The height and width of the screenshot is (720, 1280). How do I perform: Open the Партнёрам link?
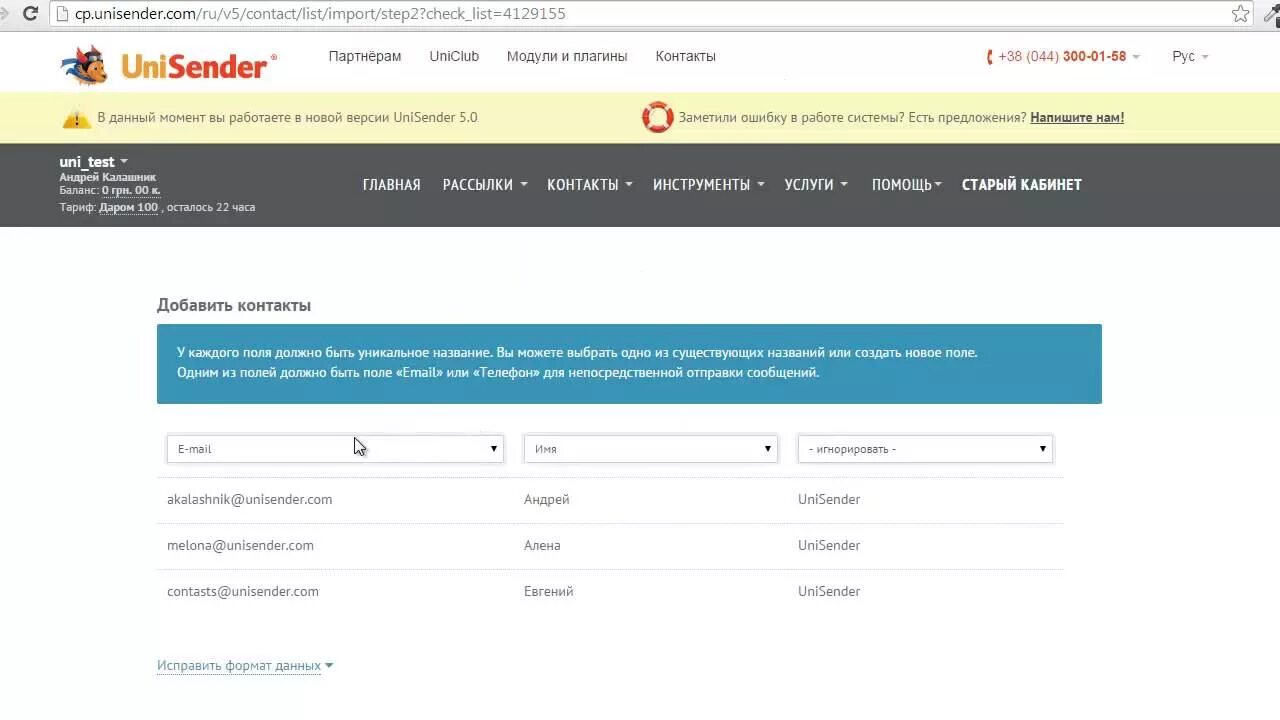click(365, 57)
